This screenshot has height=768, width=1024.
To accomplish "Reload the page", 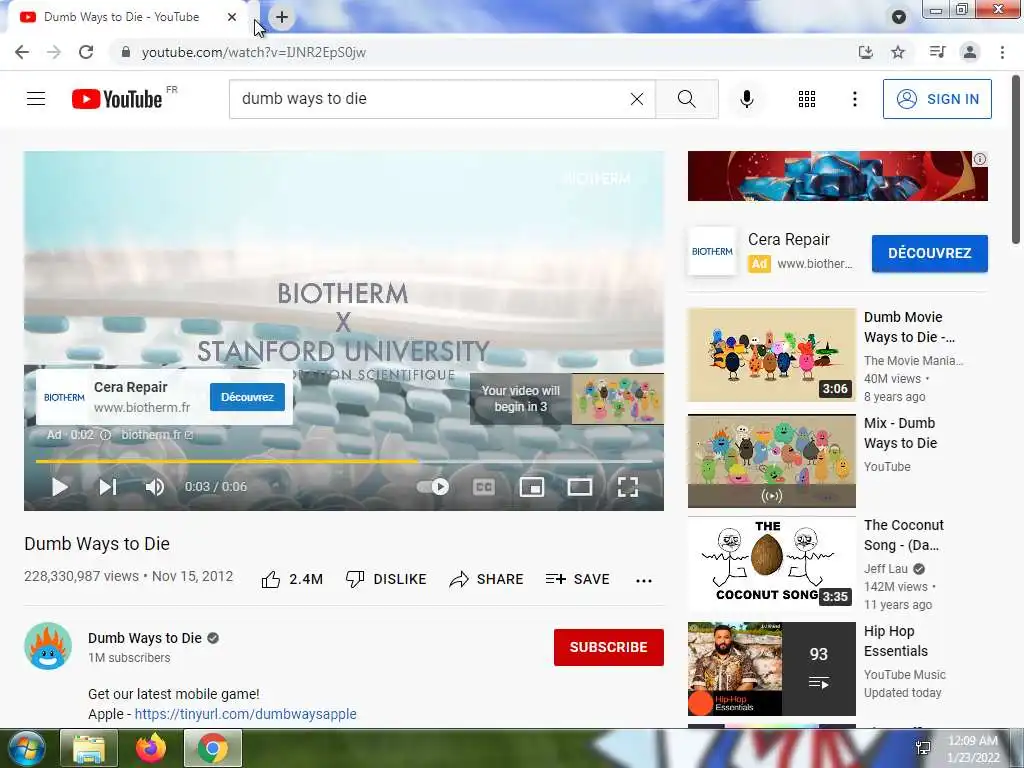I will click(x=86, y=52).
